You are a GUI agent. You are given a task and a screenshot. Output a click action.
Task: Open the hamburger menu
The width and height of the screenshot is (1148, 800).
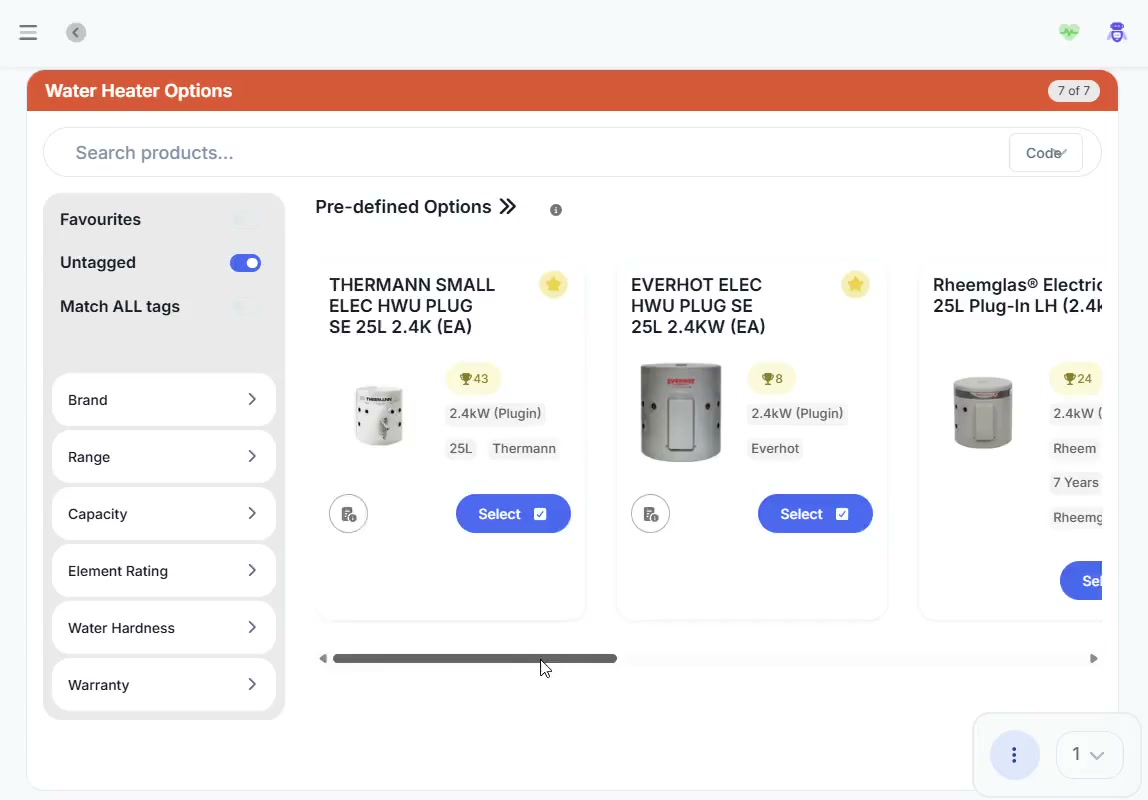(x=28, y=32)
